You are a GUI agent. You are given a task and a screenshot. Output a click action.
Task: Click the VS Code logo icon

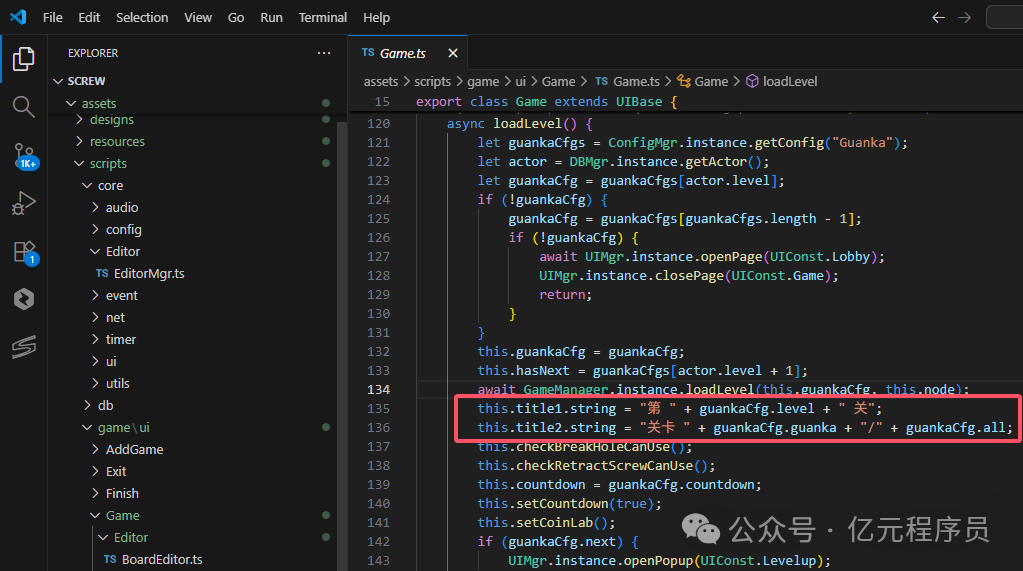pyautogui.click(x=18, y=17)
